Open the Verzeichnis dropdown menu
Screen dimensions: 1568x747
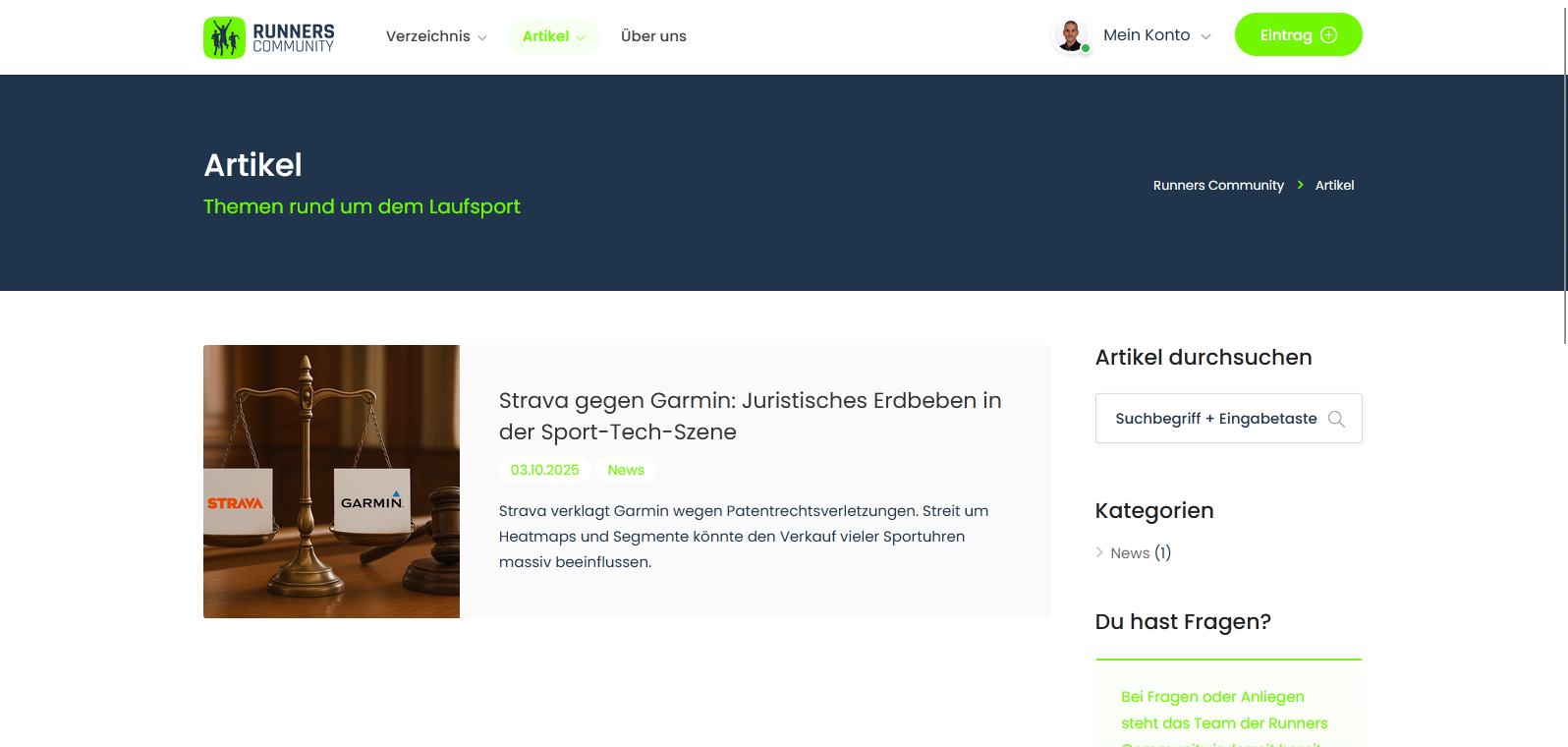[x=436, y=36]
